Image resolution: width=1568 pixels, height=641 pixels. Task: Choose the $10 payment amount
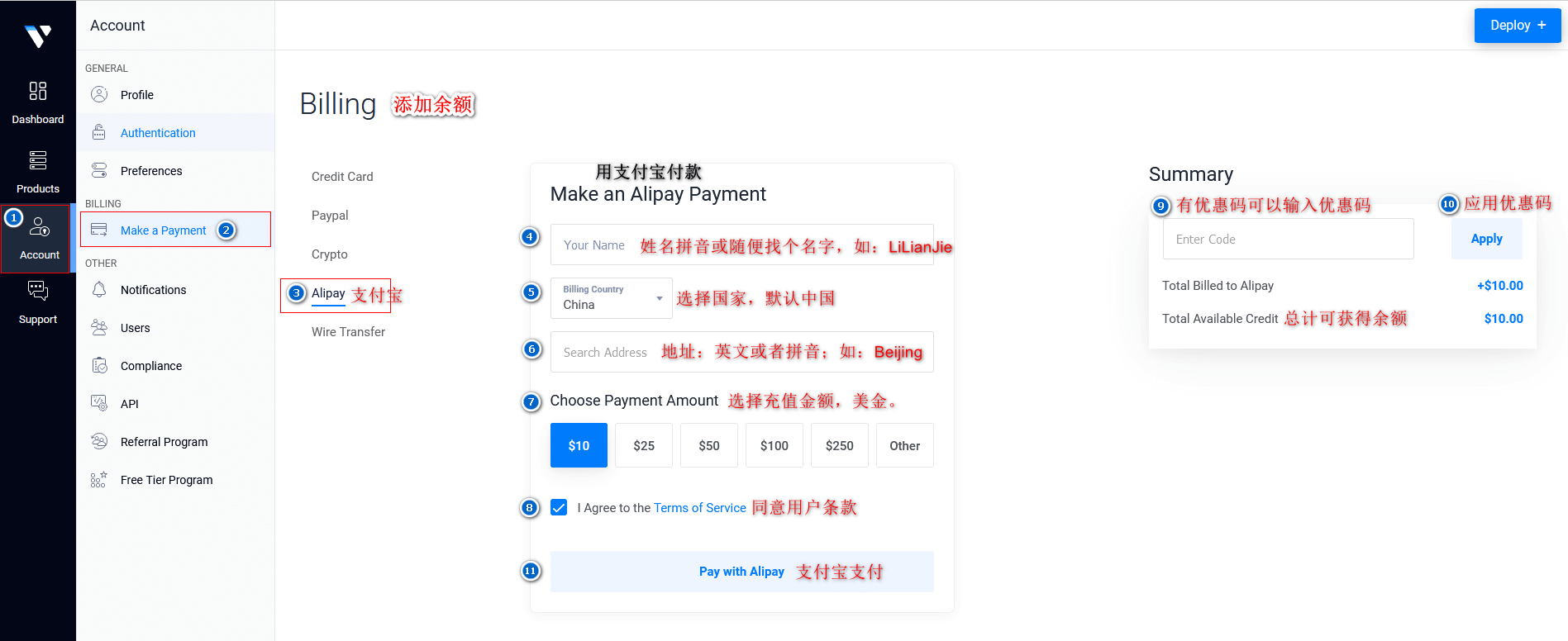579,445
